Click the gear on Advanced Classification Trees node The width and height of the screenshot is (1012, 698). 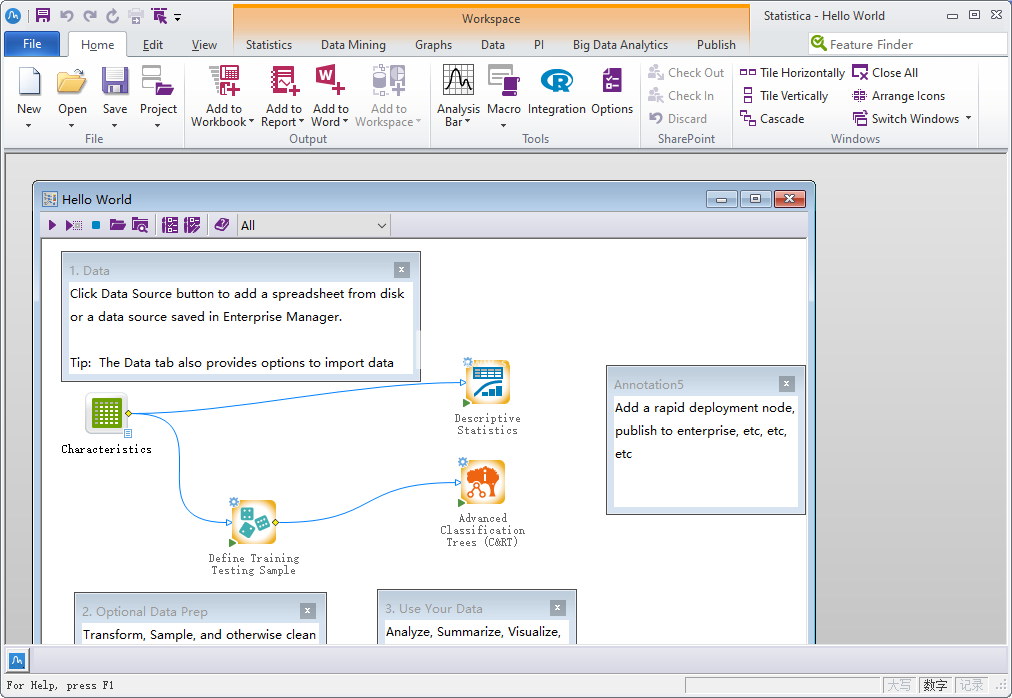tap(463, 462)
